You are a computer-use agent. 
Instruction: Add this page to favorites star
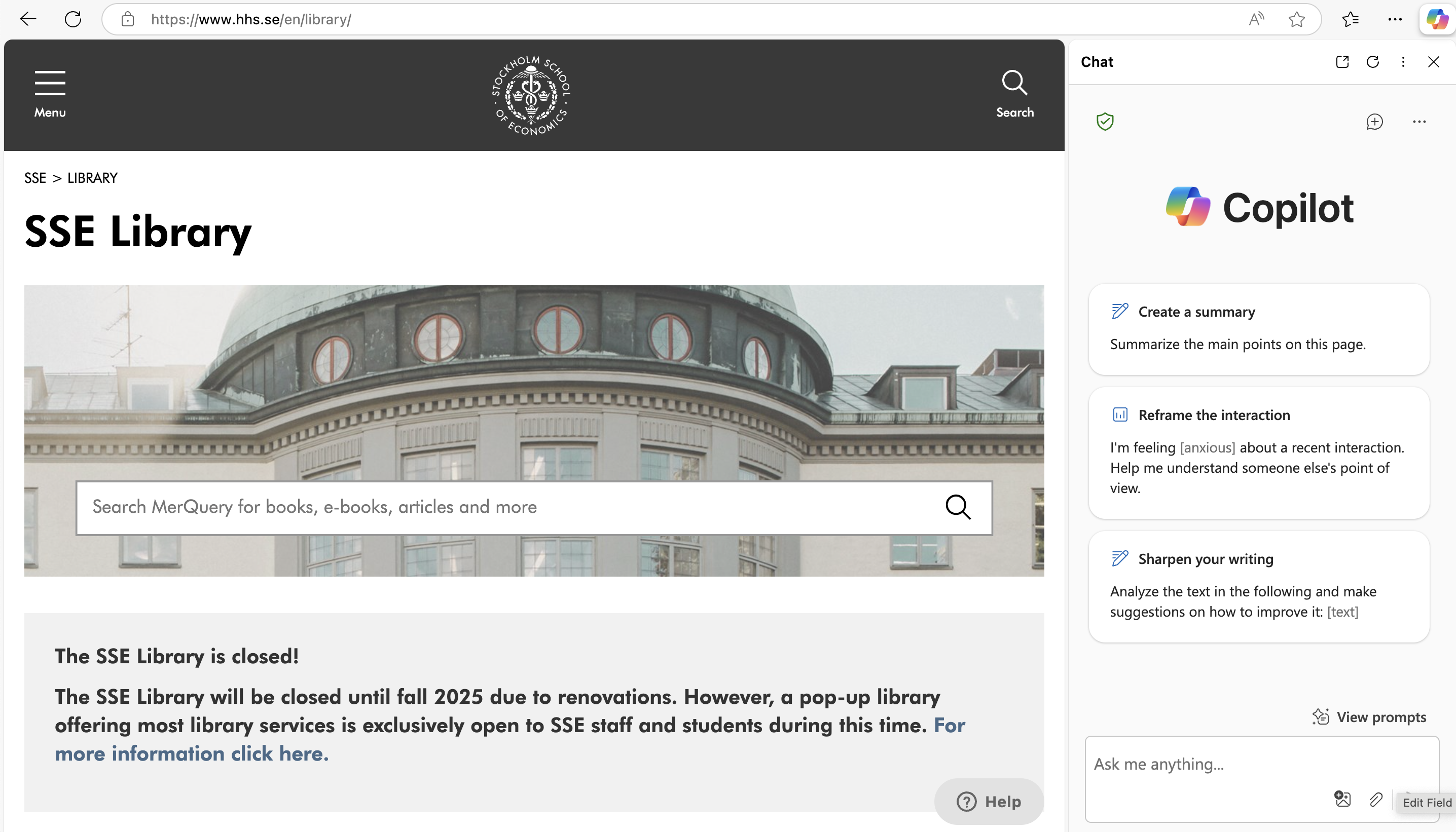1296,19
